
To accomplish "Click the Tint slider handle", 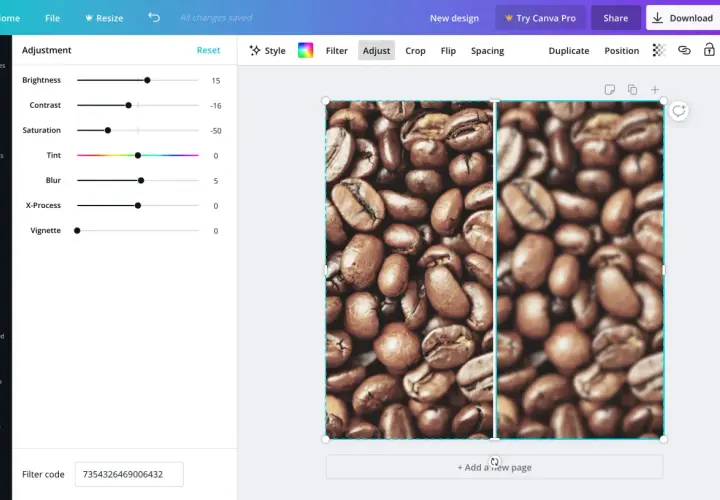I will 138,155.
